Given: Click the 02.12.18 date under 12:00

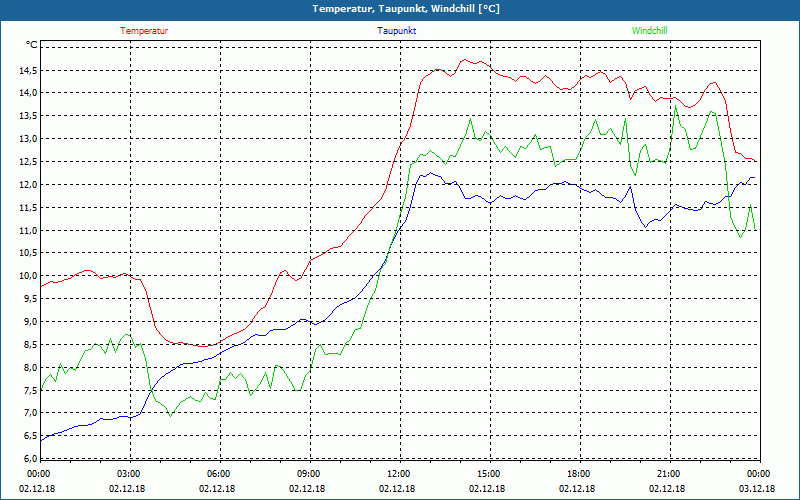Looking at the screenshot, I should click(x=397, y=488).
